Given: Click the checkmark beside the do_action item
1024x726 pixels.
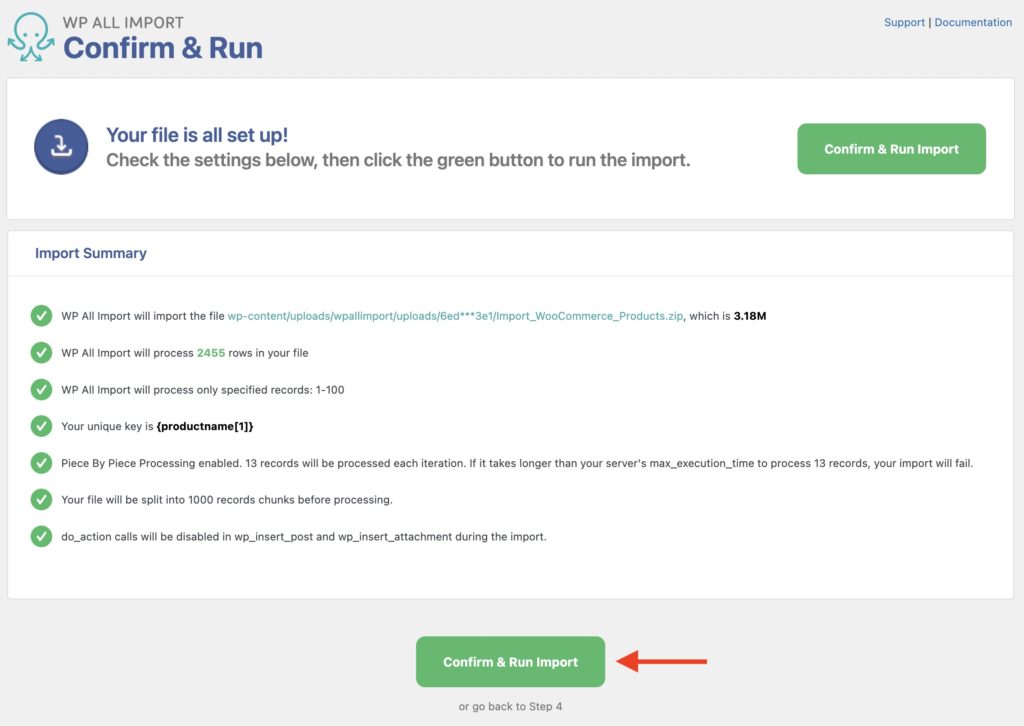Looking at the screenshot, I should click(41, 535).
